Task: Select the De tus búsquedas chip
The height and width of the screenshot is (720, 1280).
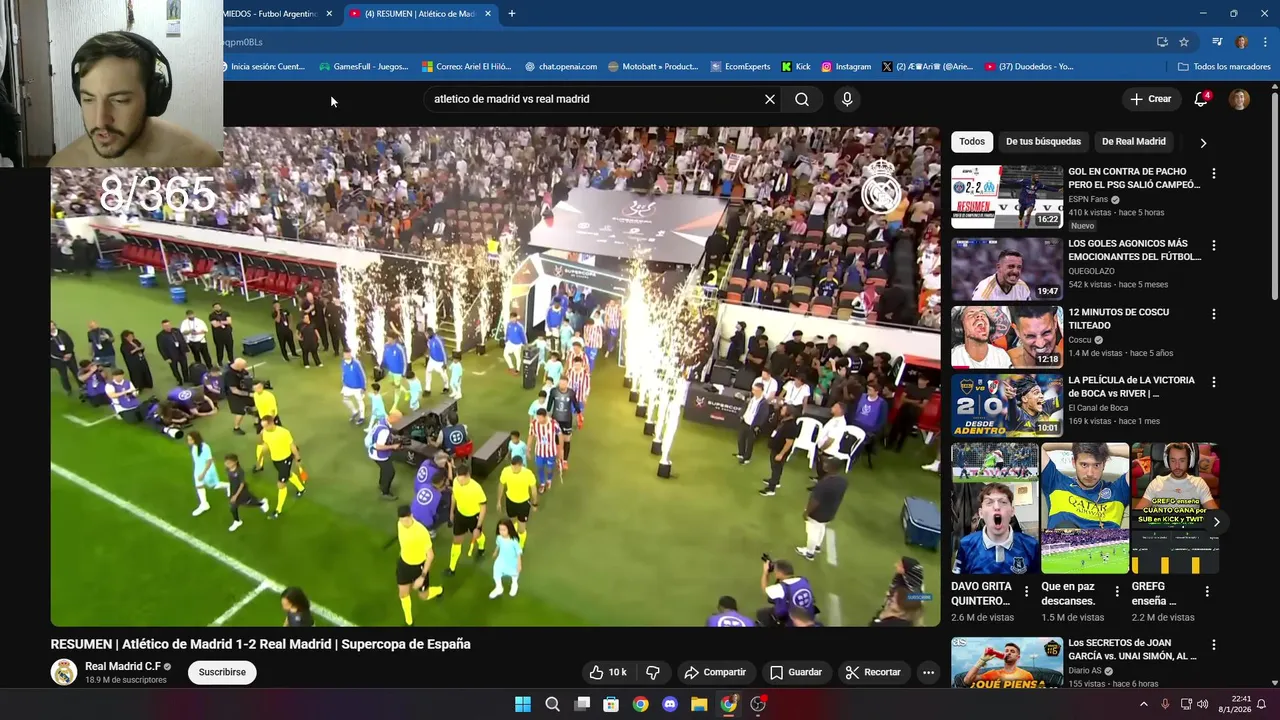Action: click(x=1043, y=142)
